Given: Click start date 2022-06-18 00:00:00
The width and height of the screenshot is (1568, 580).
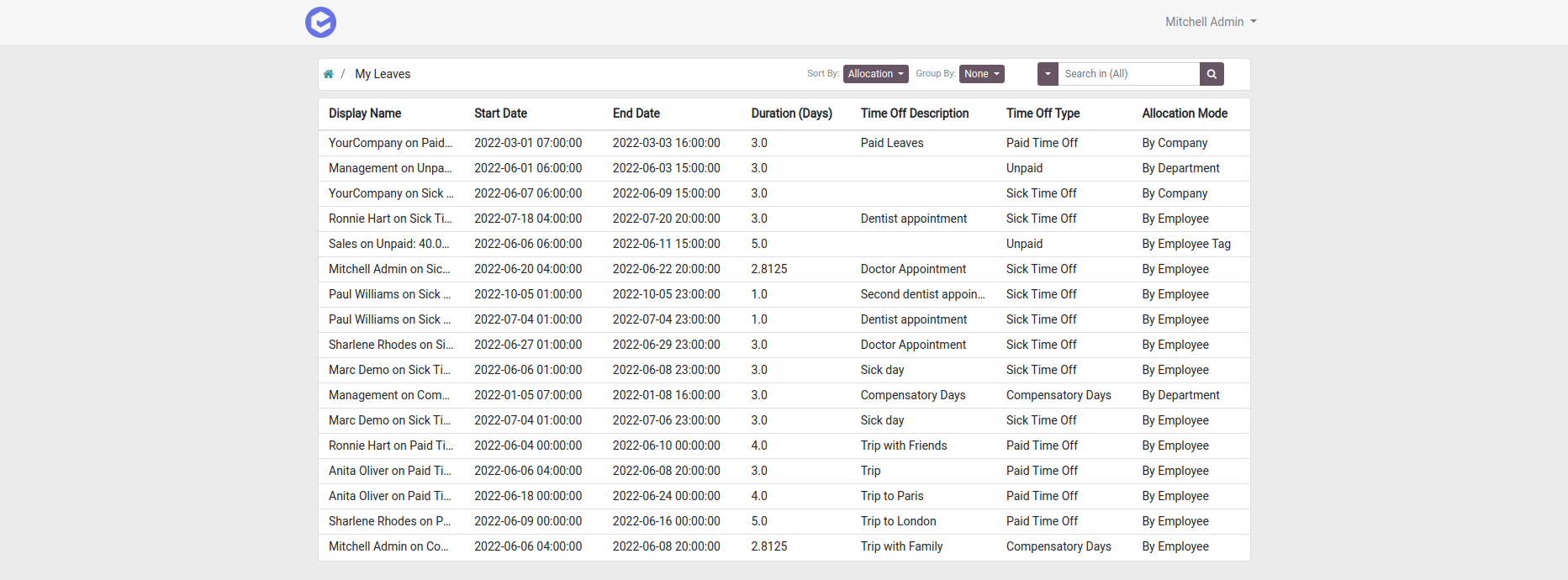Looking at the screenshot, I should pos(528,496).
